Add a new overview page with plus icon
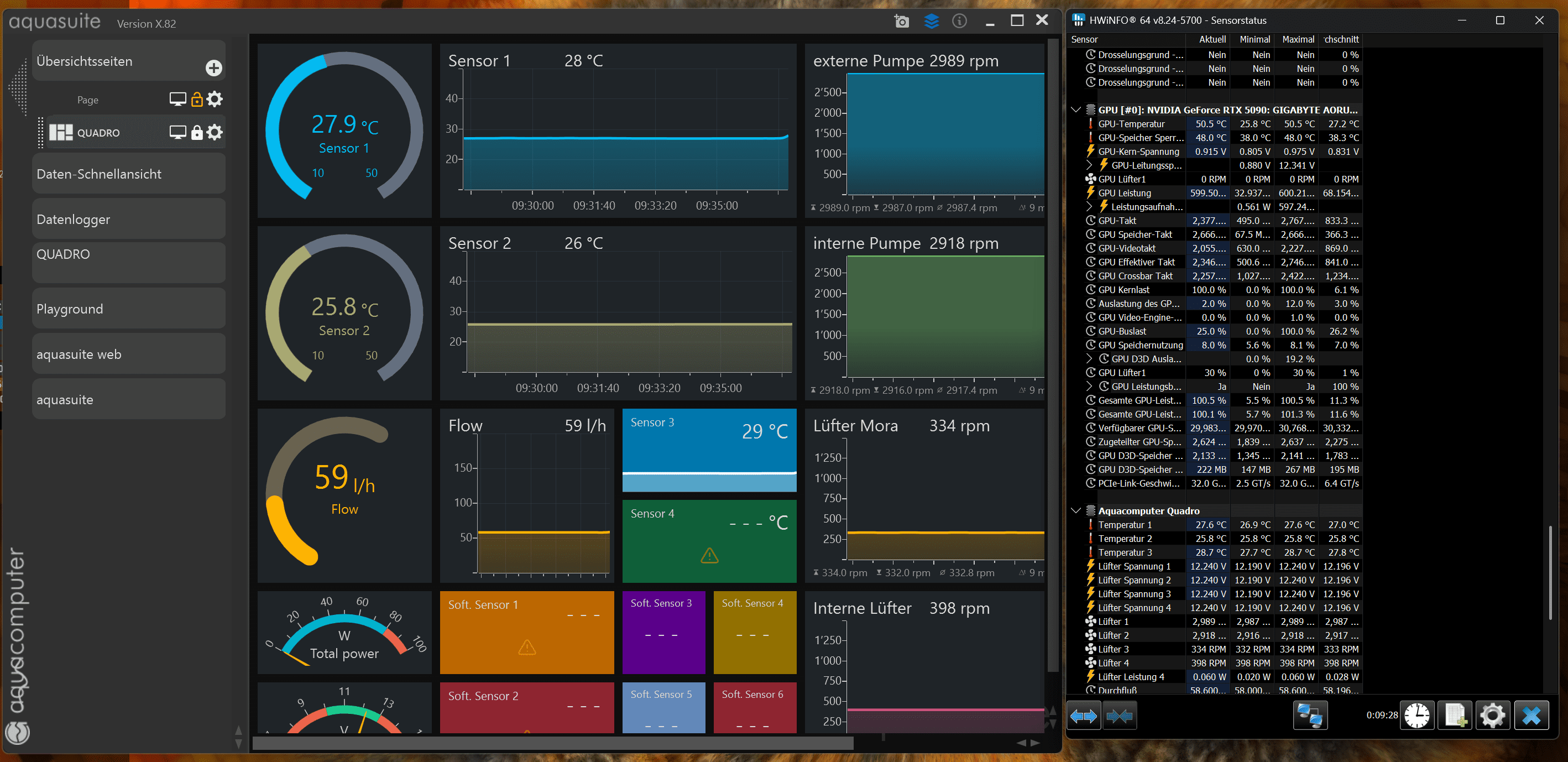The height and width of the screenshot is (762, 1568). 213,67
